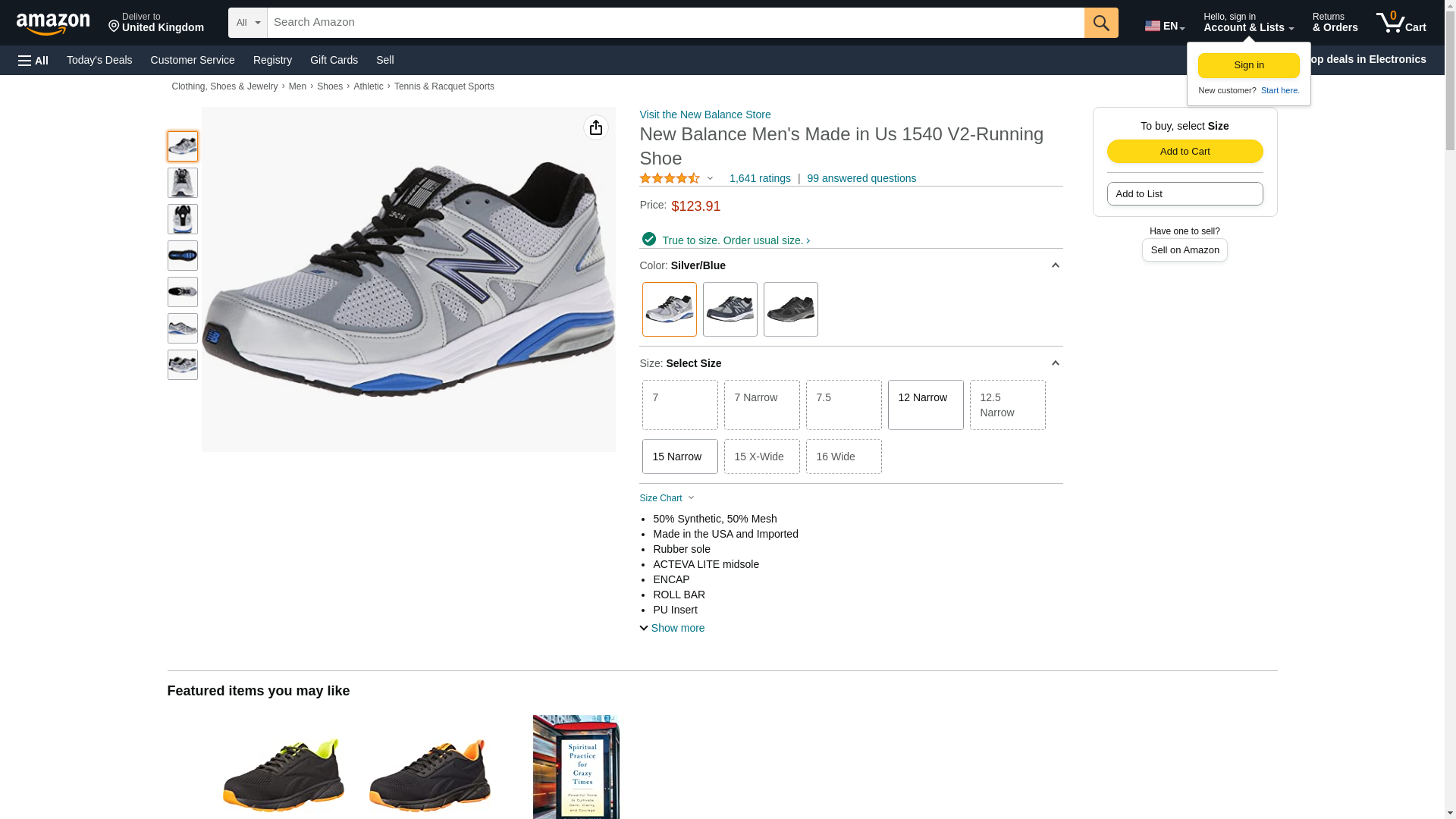Click the share icon on product image
This screenshot has height=819, width=1456.
tap(596, 127)
